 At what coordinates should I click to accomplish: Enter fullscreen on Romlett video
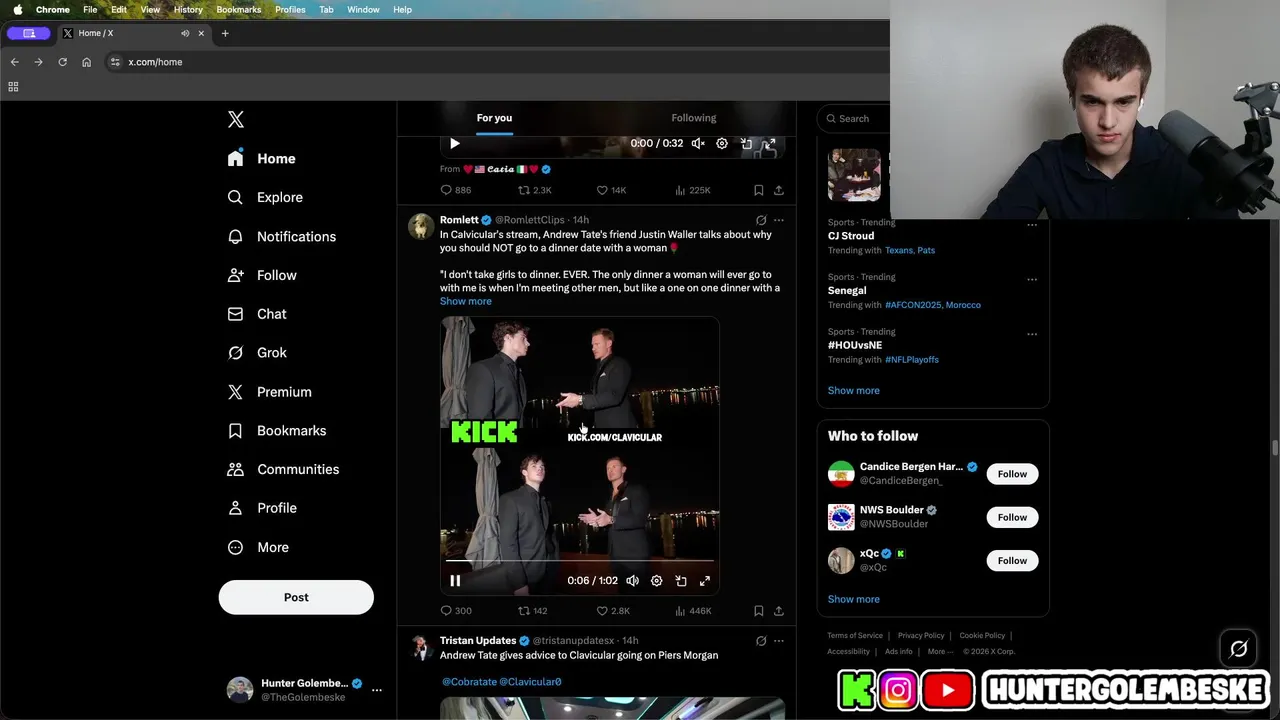tap(705, 580)
